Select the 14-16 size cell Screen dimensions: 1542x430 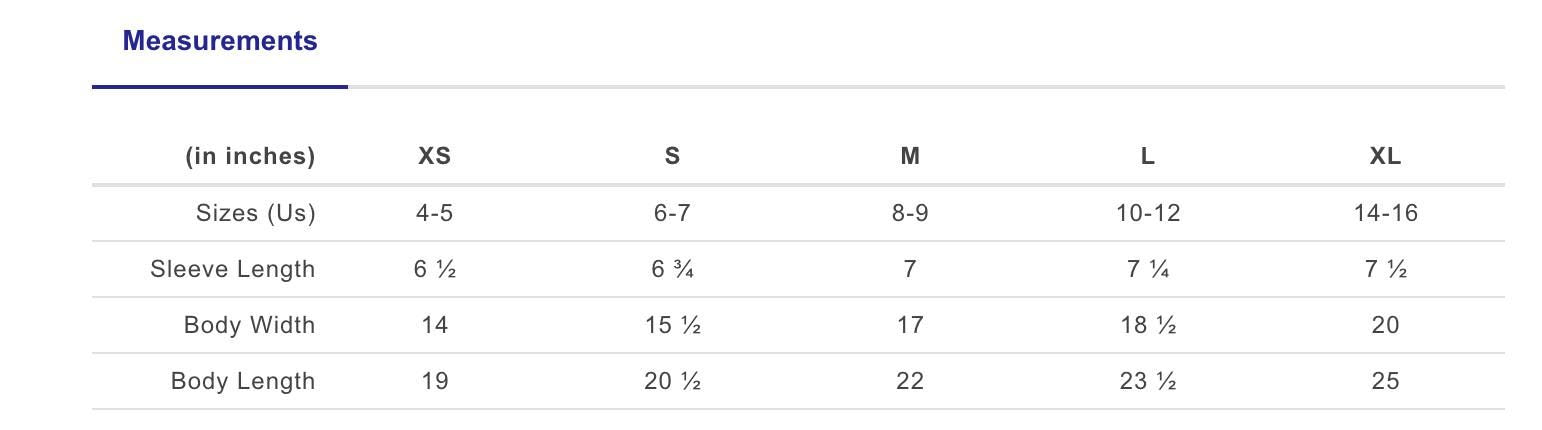pos(1385,213)
